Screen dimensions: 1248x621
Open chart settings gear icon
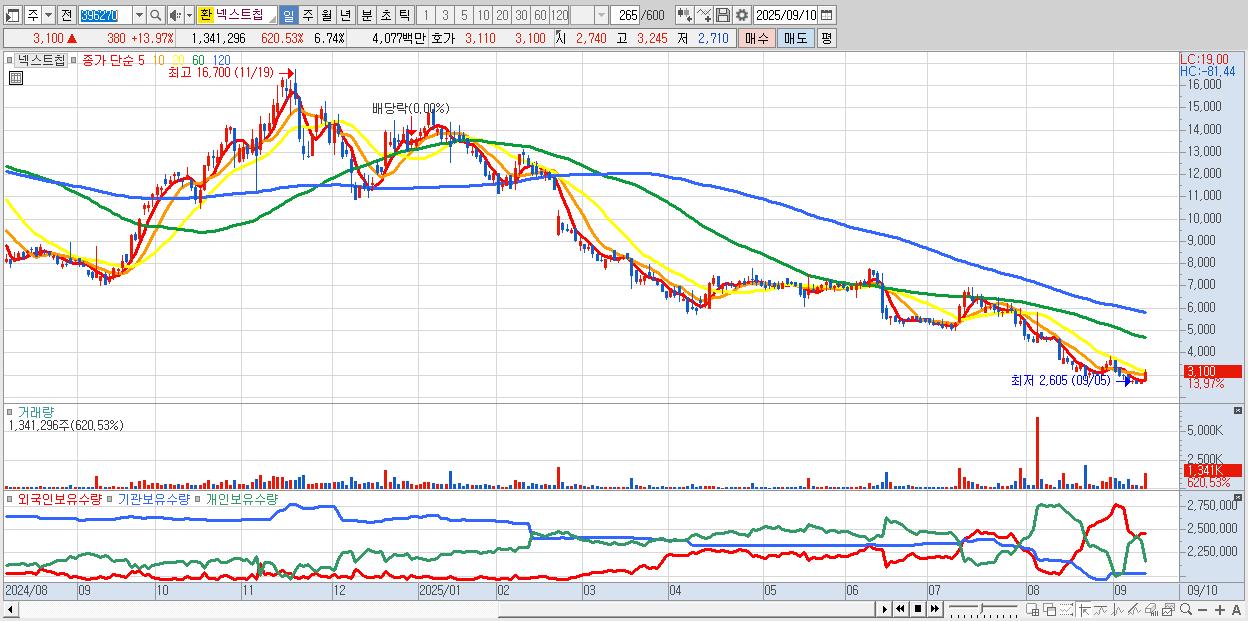(x=742, y=15)
